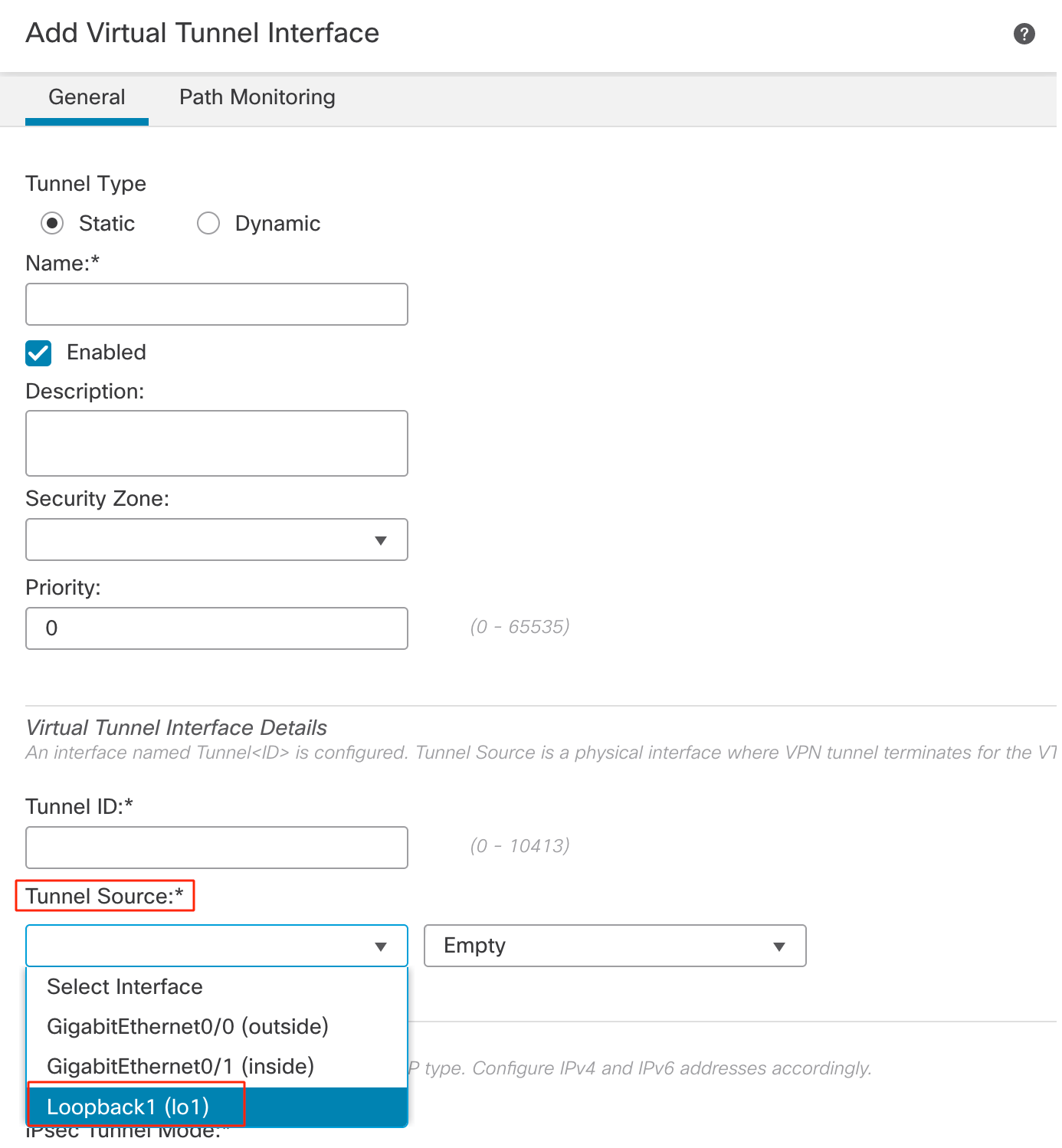Select GigabitEthernet0/0 (outside) from the list
The image size is (1062, 1148).
coord(188,1027)
